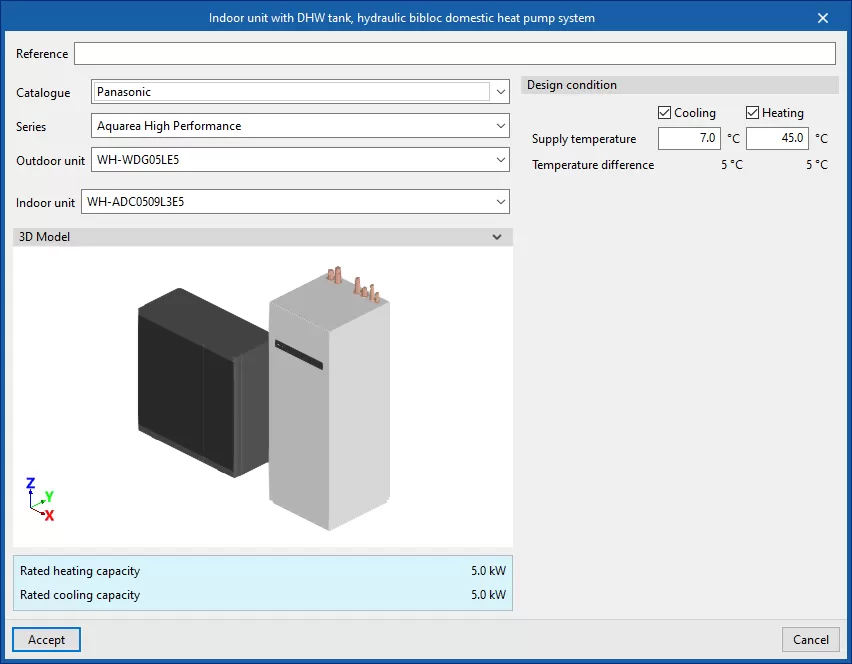Click the dialog title bar text
Screen dimensions: 852x664
(x=402, y=18)
